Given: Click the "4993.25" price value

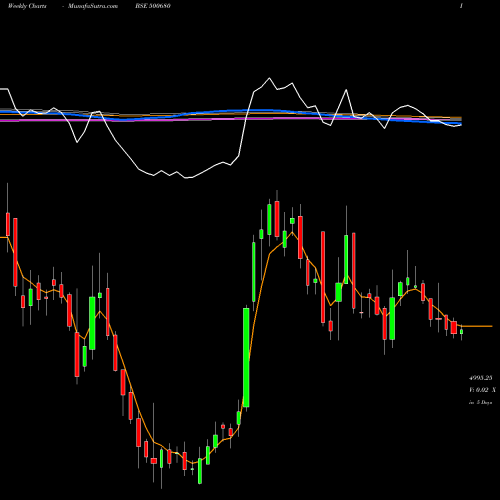Looking at the screenshot, I should 480,378.
